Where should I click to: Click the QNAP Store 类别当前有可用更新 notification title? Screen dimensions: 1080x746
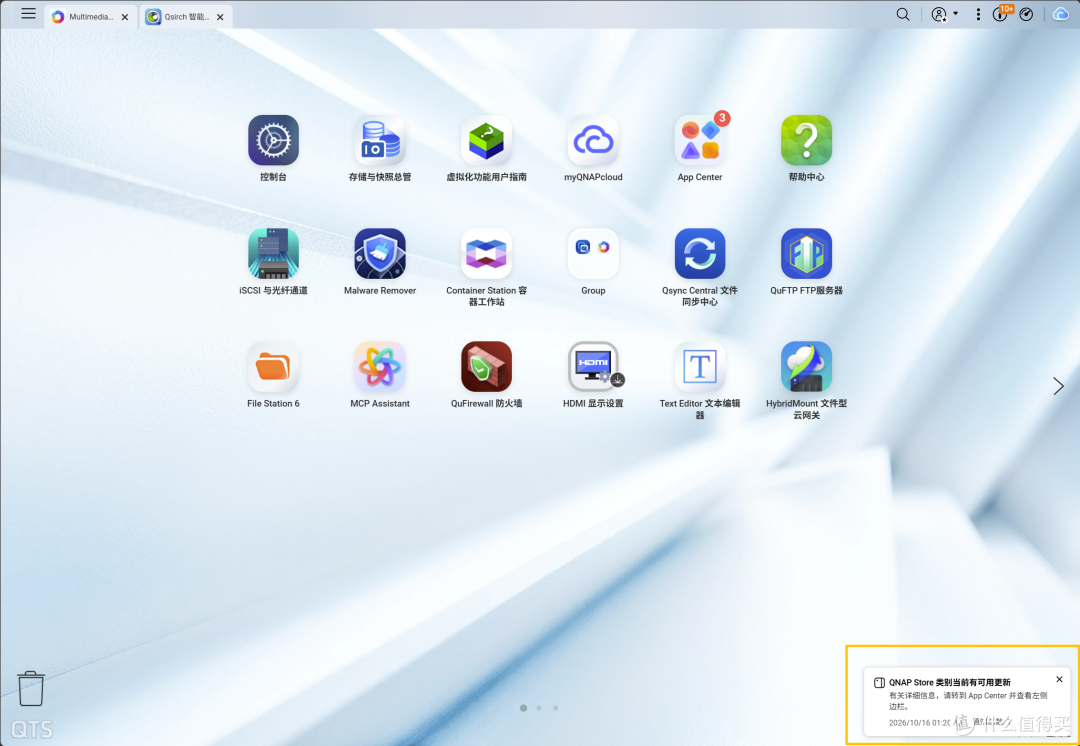pyautogui.click(x=950, y=682)
